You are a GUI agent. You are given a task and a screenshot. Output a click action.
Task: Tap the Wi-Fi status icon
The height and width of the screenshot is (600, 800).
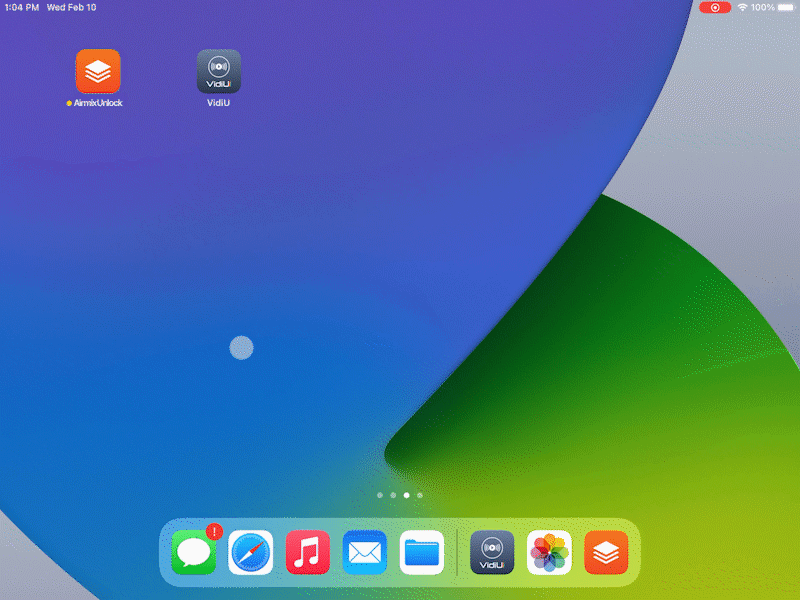click(x=743, y=8)
